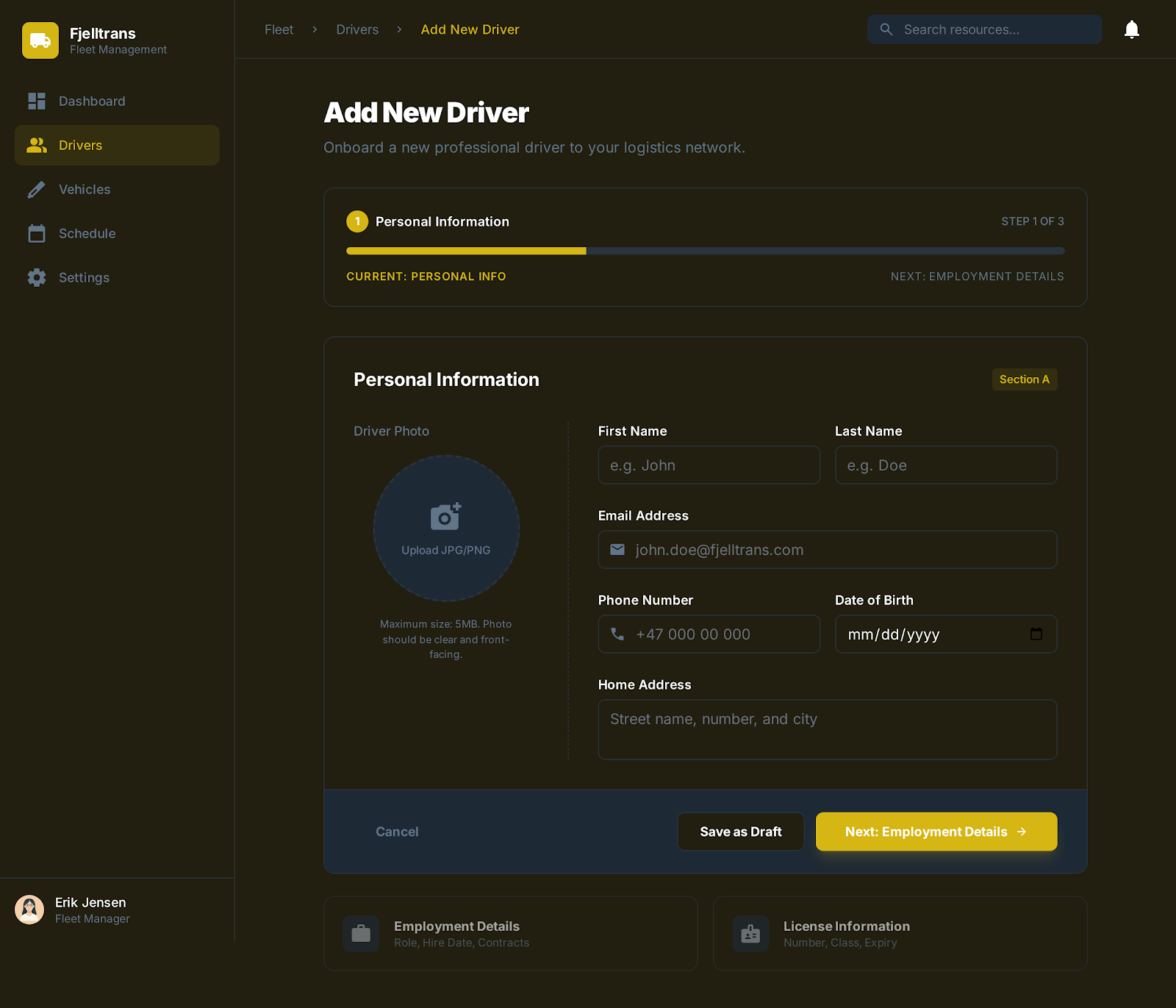1176x1008 pixels.
Task: Click the Vehicles pencil icon
Action: (37, 189)
